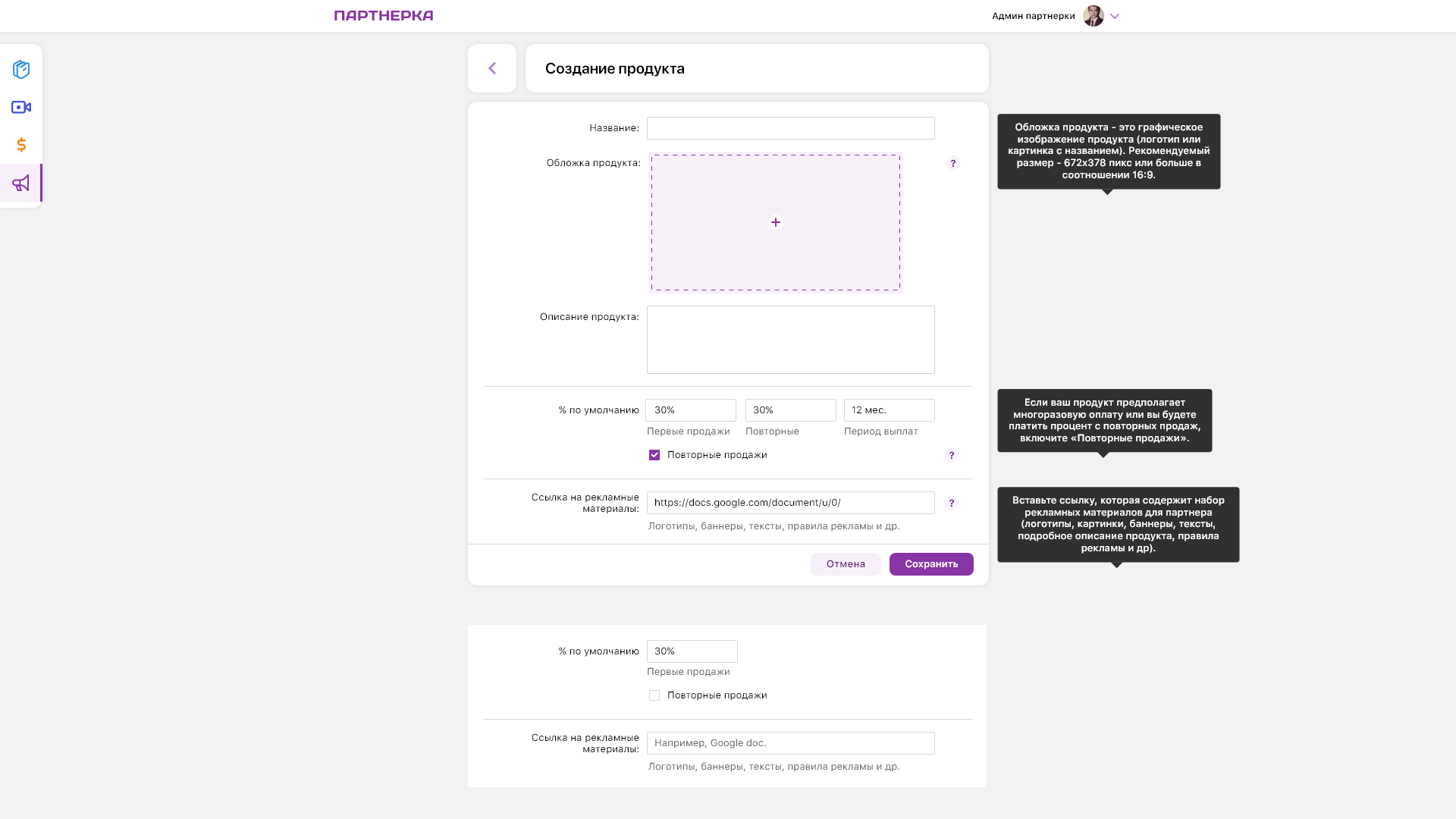The height and width of the screenshot is (819, 1456).
Task: Edit the Повторные 30% field
Action: coord(790,410)
